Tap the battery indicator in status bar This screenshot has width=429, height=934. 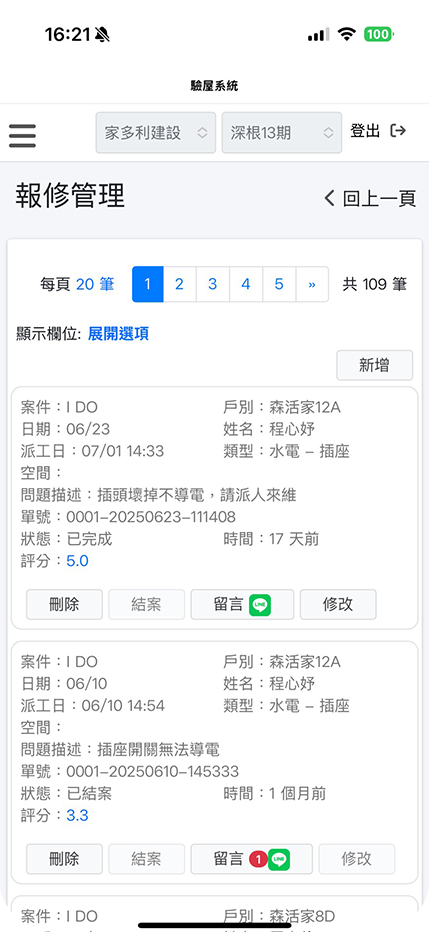pos(379,35)
